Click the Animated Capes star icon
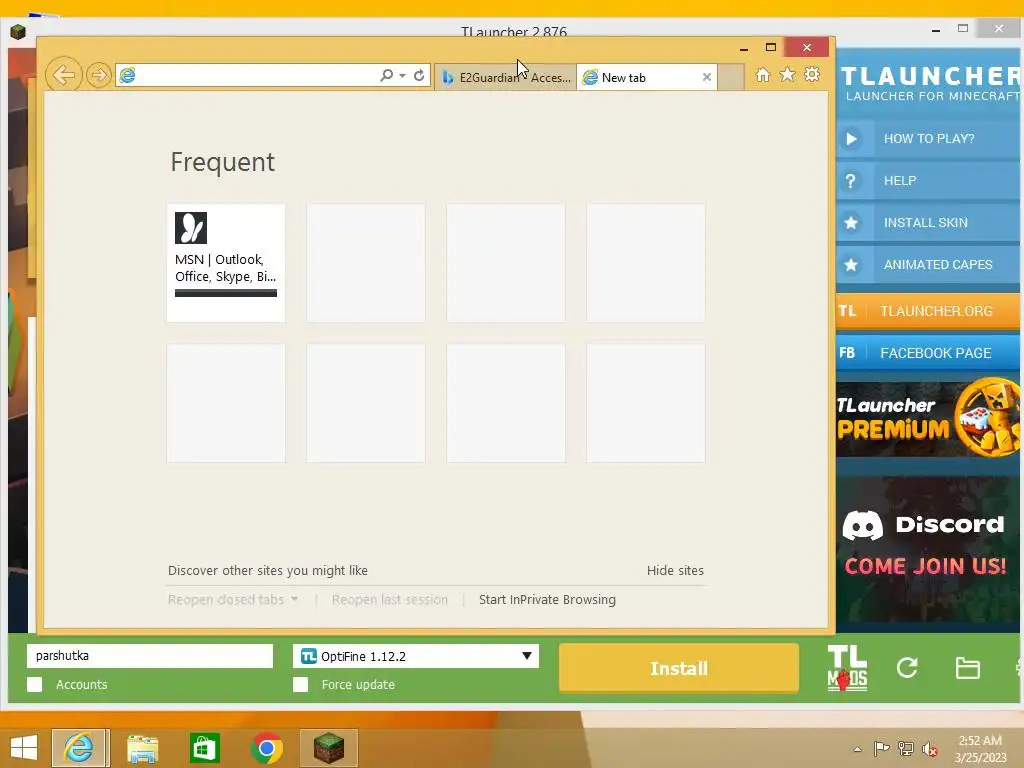 click(x=851, y=264)
